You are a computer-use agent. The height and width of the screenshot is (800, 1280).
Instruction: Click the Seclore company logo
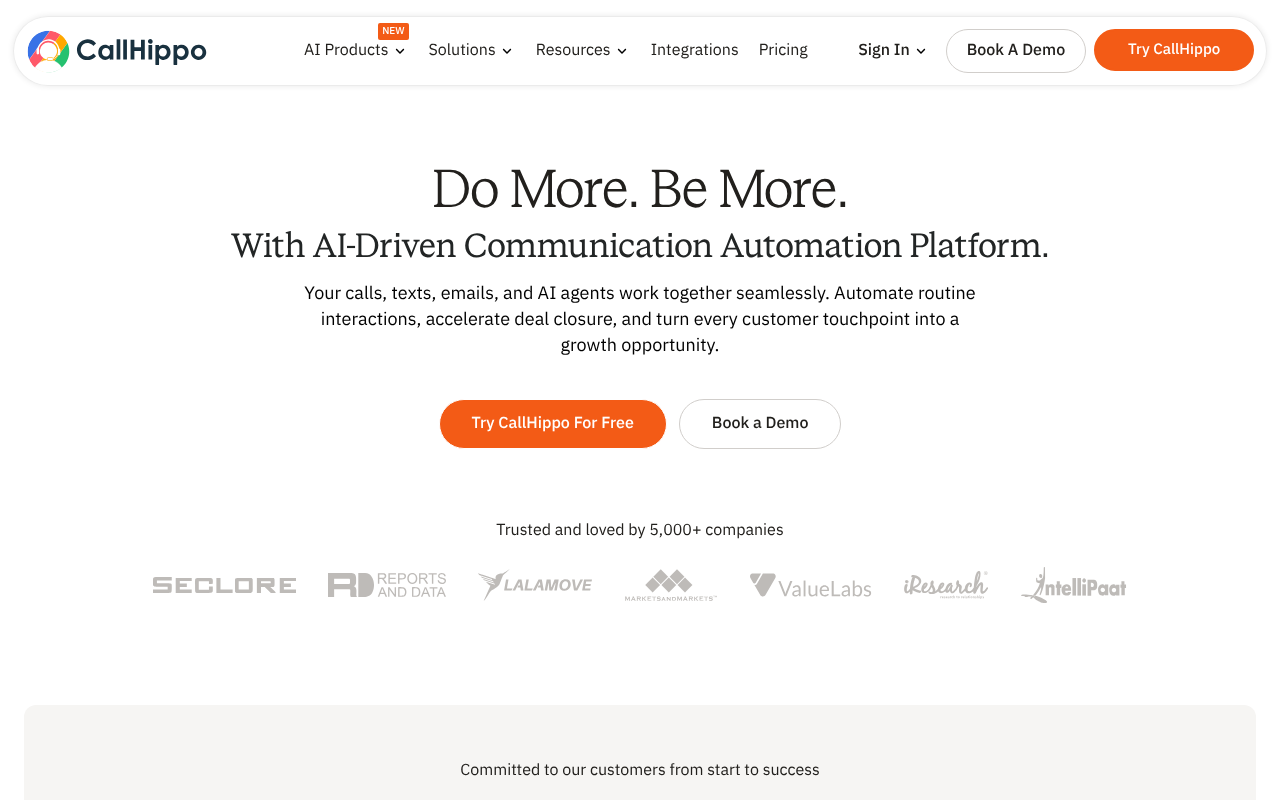coord(224,585)
